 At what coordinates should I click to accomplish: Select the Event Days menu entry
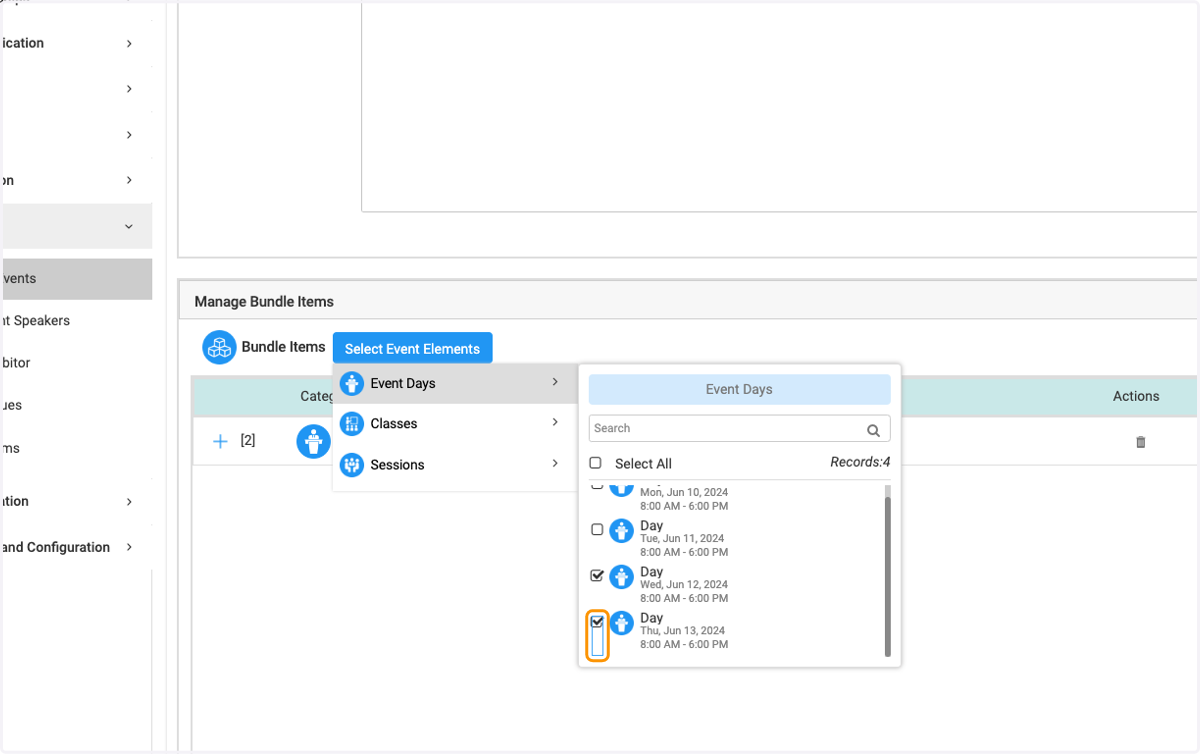[455, 384]
